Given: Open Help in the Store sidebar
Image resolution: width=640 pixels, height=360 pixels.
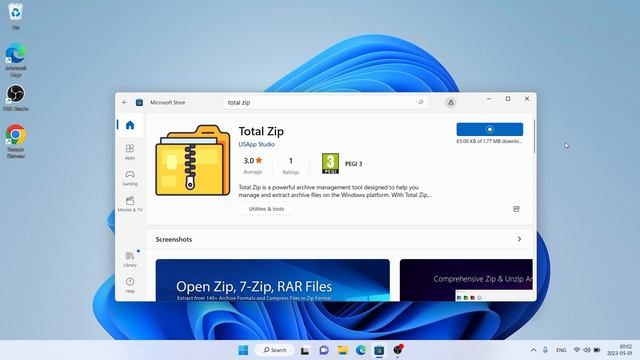Looking at the screenshot, I should click(130, 285).
